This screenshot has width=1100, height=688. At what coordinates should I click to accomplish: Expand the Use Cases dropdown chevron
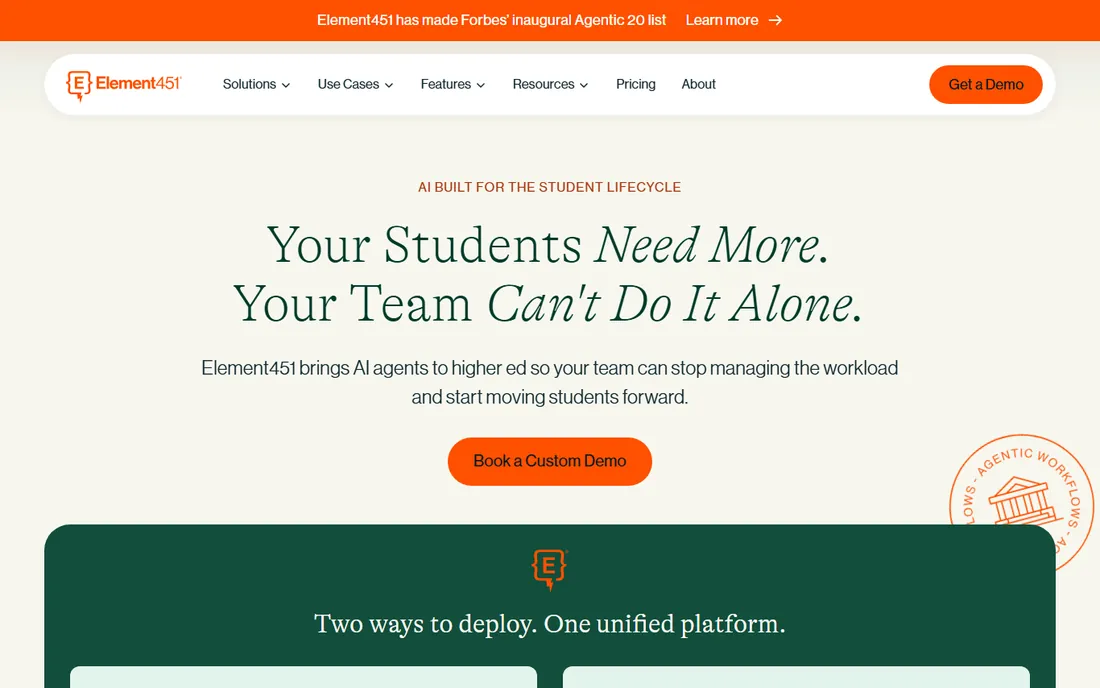click(389, 85)
